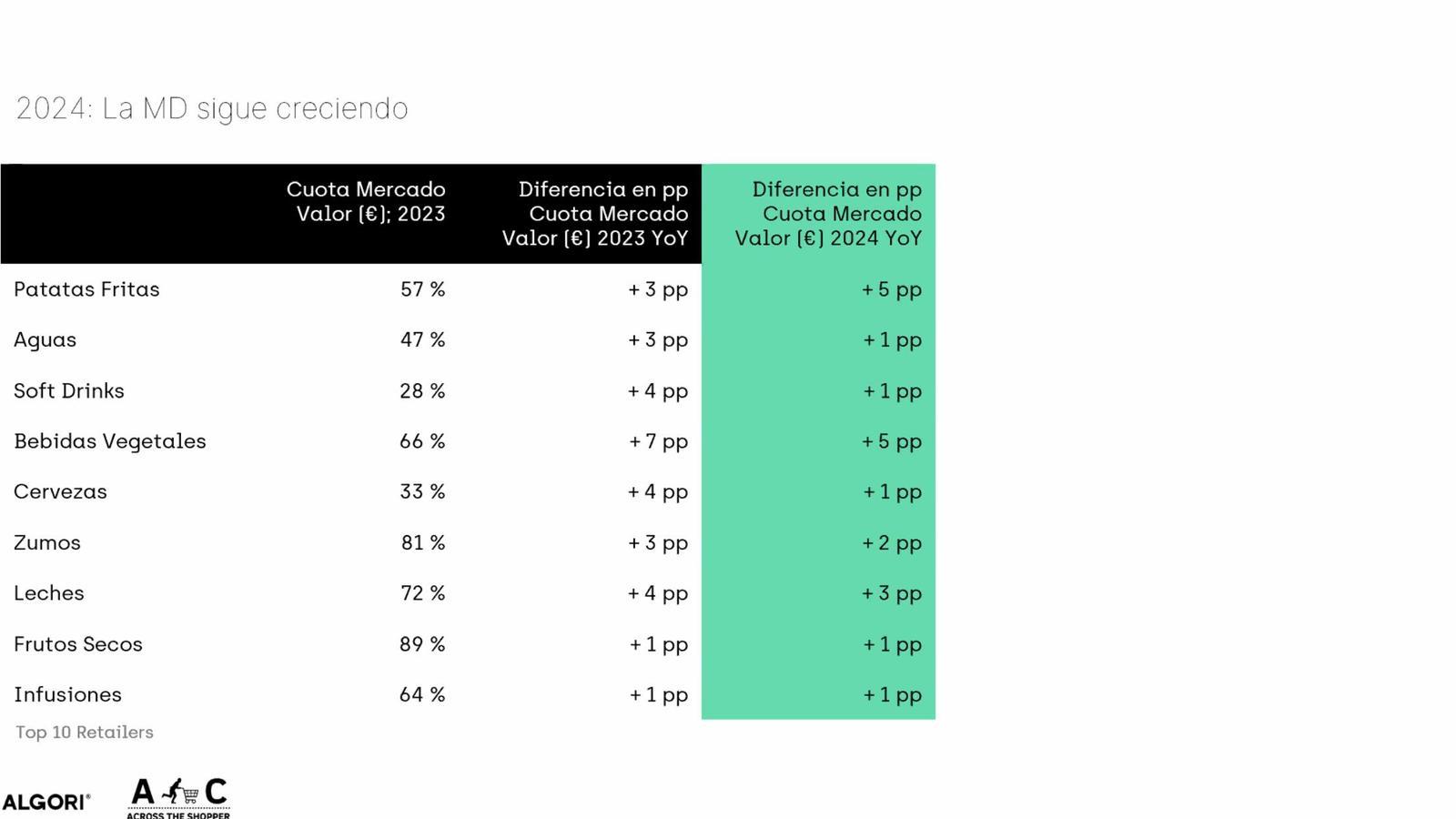The height and width of the screenshot is (819, 1456).
Task: Click the 2023 YoY difference column header
Action: point(595,214)
